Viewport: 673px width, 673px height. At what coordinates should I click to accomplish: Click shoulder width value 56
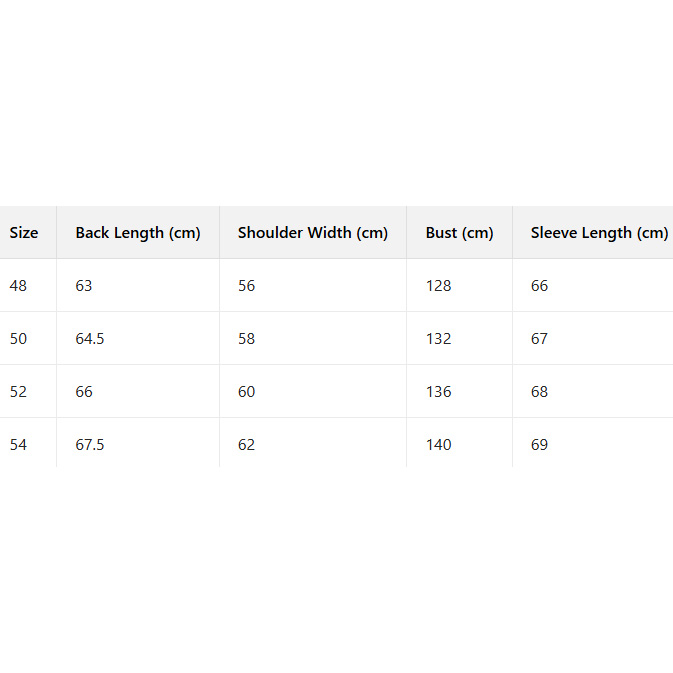pos(247,286)
